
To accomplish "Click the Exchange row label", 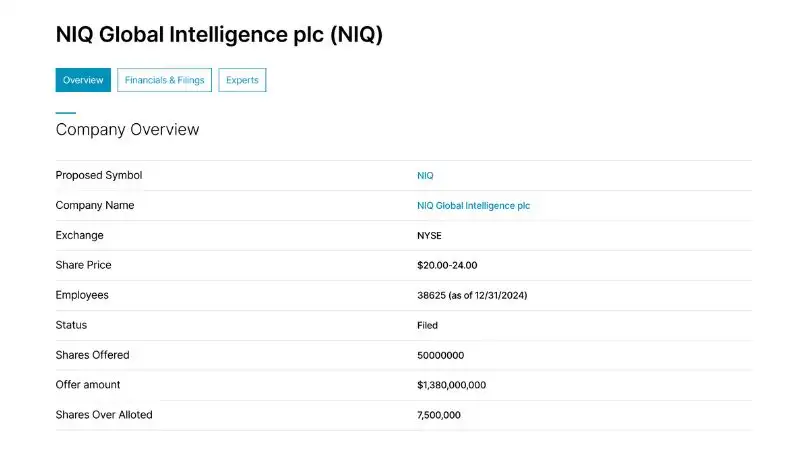I will tap(80, 235).
